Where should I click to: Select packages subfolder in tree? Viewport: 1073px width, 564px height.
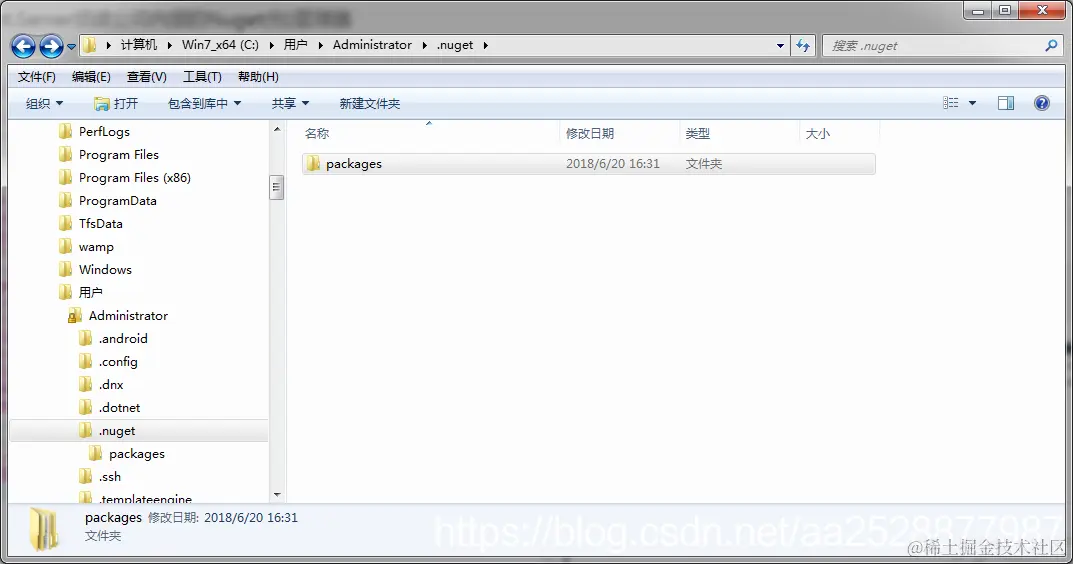pyautogui.click(x=136, y=454)
